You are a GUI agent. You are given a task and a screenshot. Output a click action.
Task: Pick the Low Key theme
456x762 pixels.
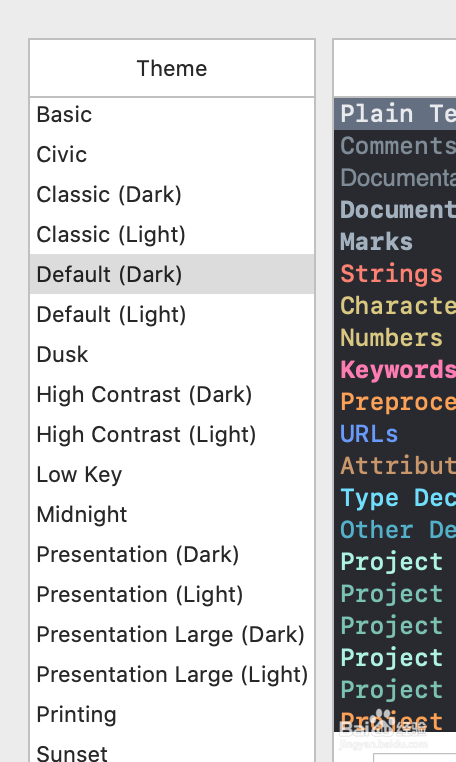point(172,474)
